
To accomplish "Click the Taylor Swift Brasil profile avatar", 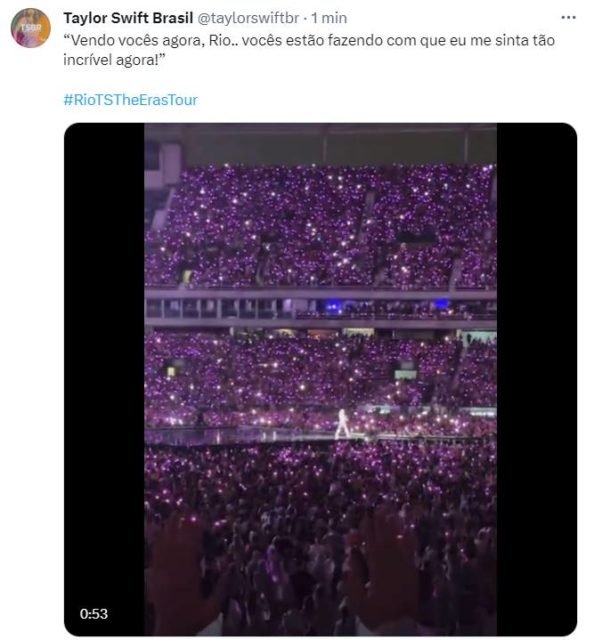I will tap(31, 27).
